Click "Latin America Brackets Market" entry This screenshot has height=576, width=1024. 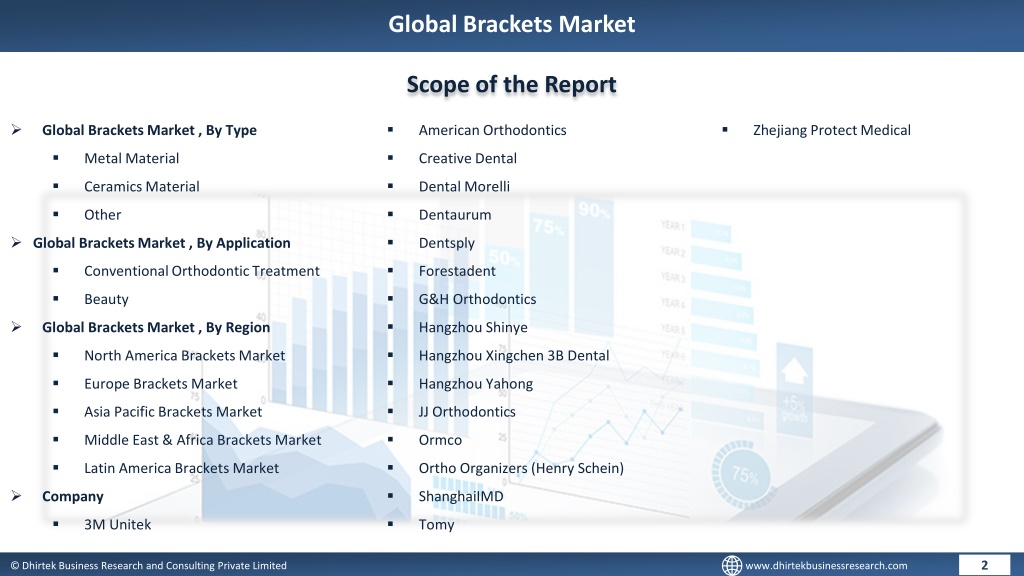181,468
